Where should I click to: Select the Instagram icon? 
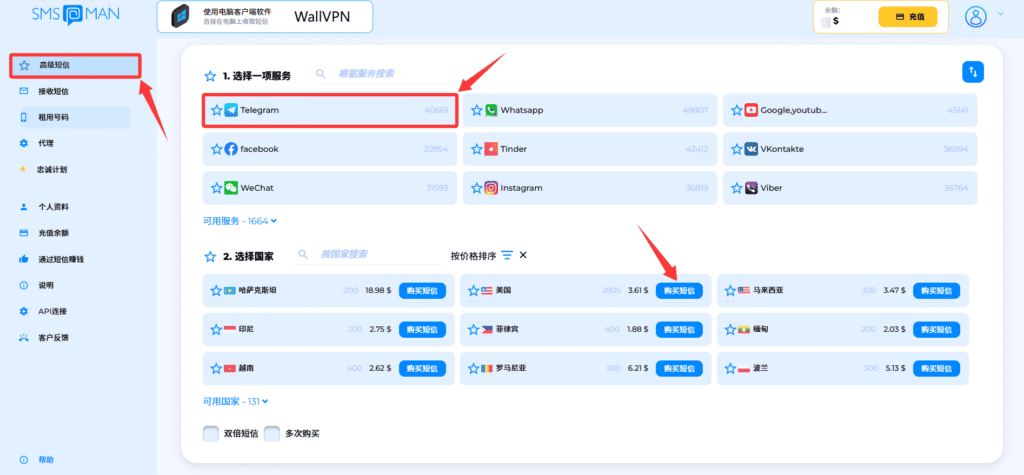[x=491, y=188]
